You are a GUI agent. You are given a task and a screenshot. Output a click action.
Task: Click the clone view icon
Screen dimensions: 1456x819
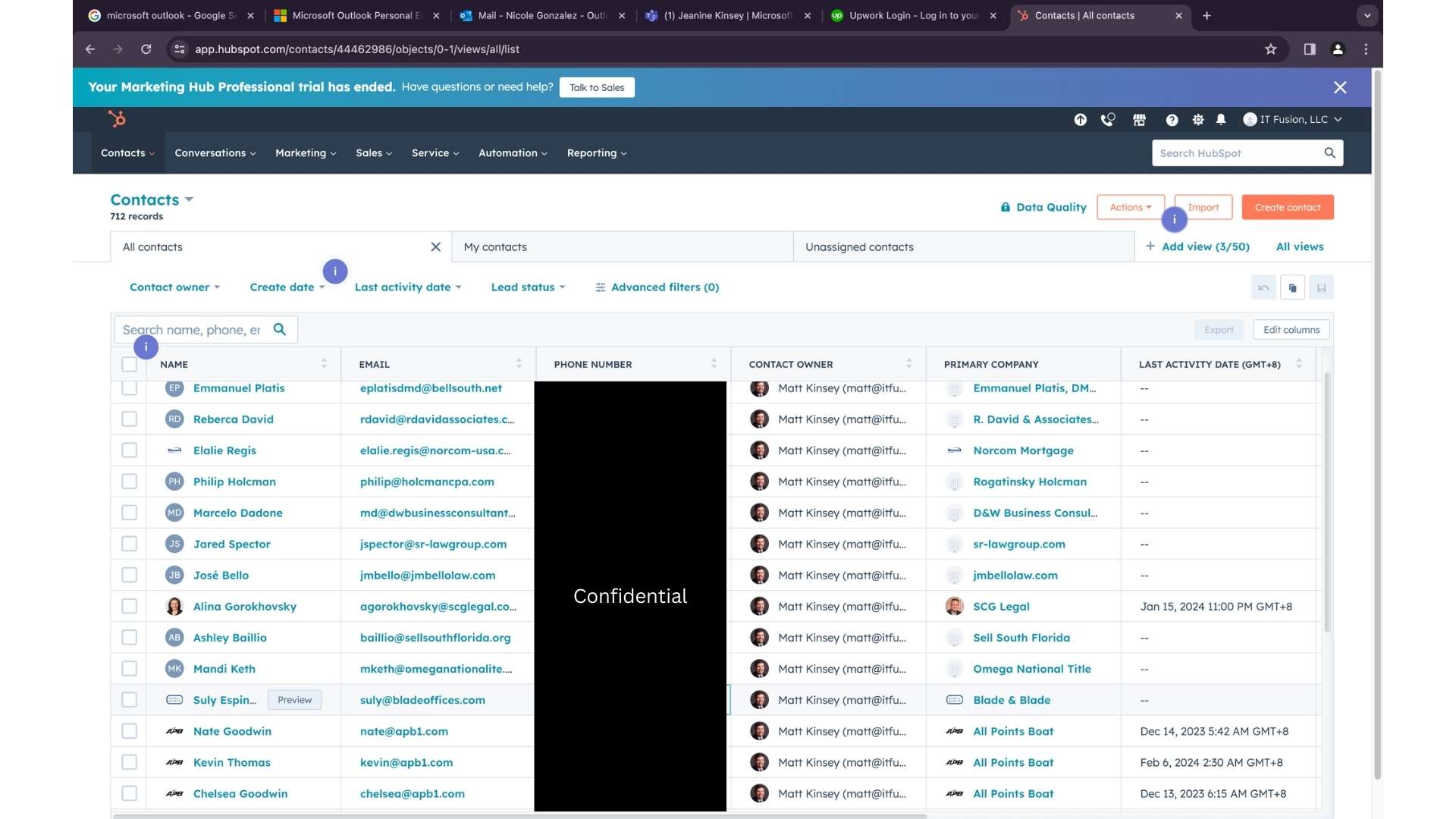1293,287
